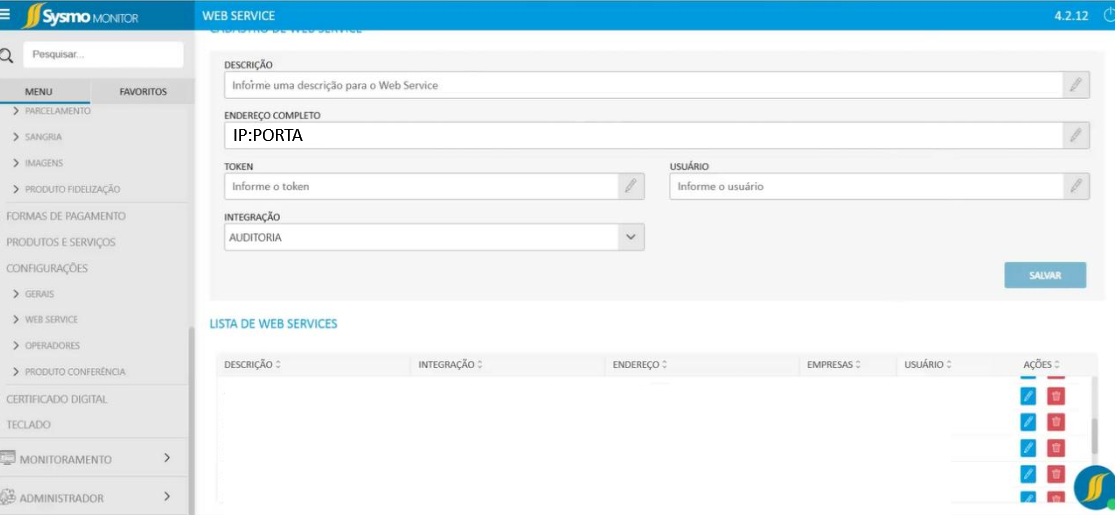Click the Descrição text field
This screenshot has width=1115, height=515.
coord(644,85)
